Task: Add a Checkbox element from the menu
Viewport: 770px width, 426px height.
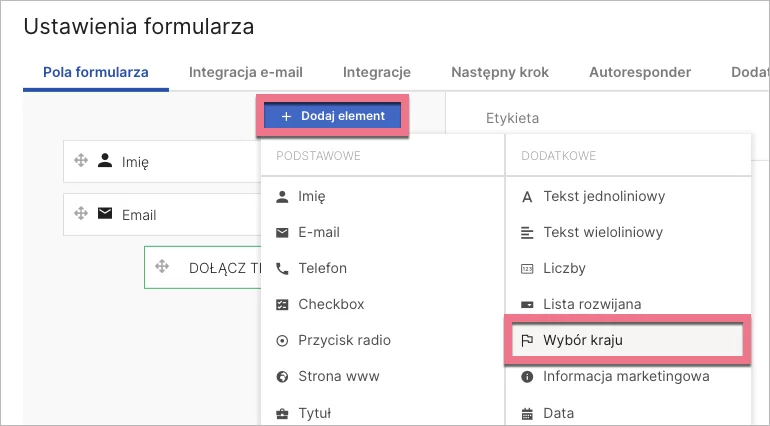Action: point(331,304)
